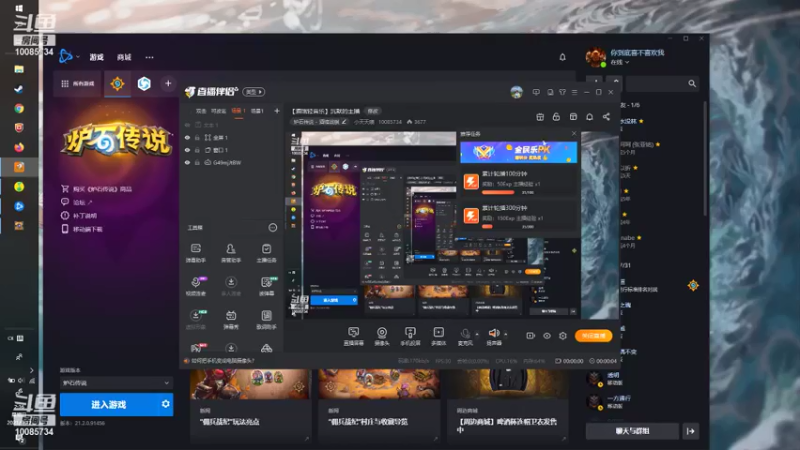This screenshot has height=450, width=800.
Task: Expand the game version dropdown 炉石传说
Action: coord(116,383)
